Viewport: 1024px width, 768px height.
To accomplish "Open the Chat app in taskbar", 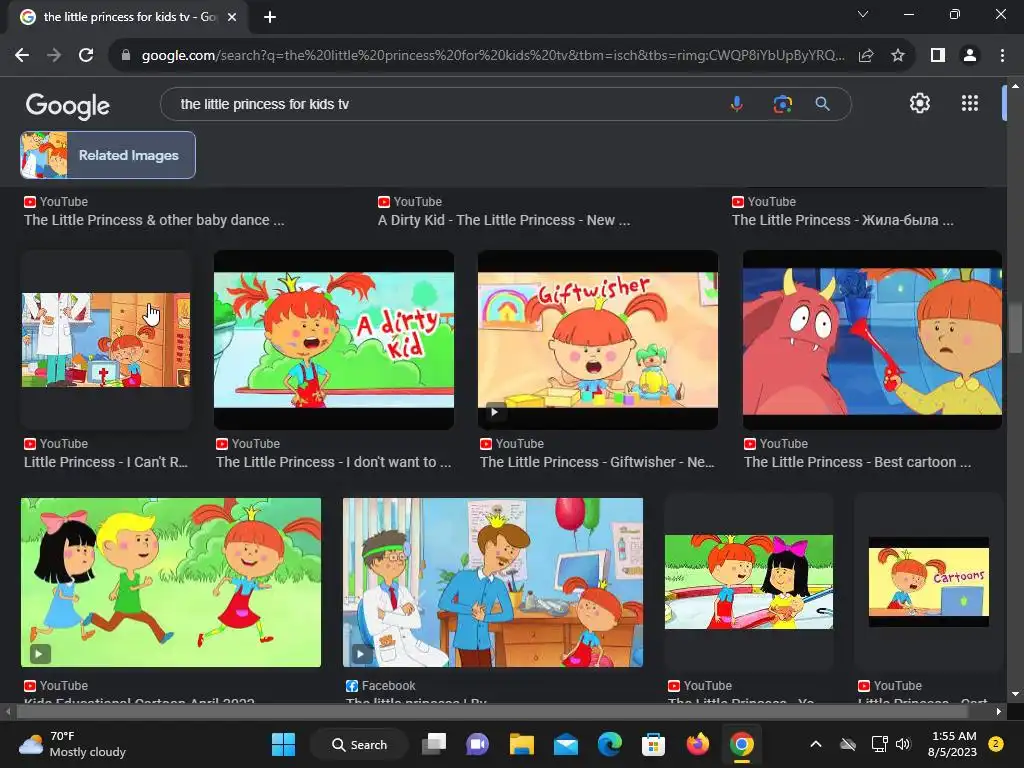I will pos(477,744).
